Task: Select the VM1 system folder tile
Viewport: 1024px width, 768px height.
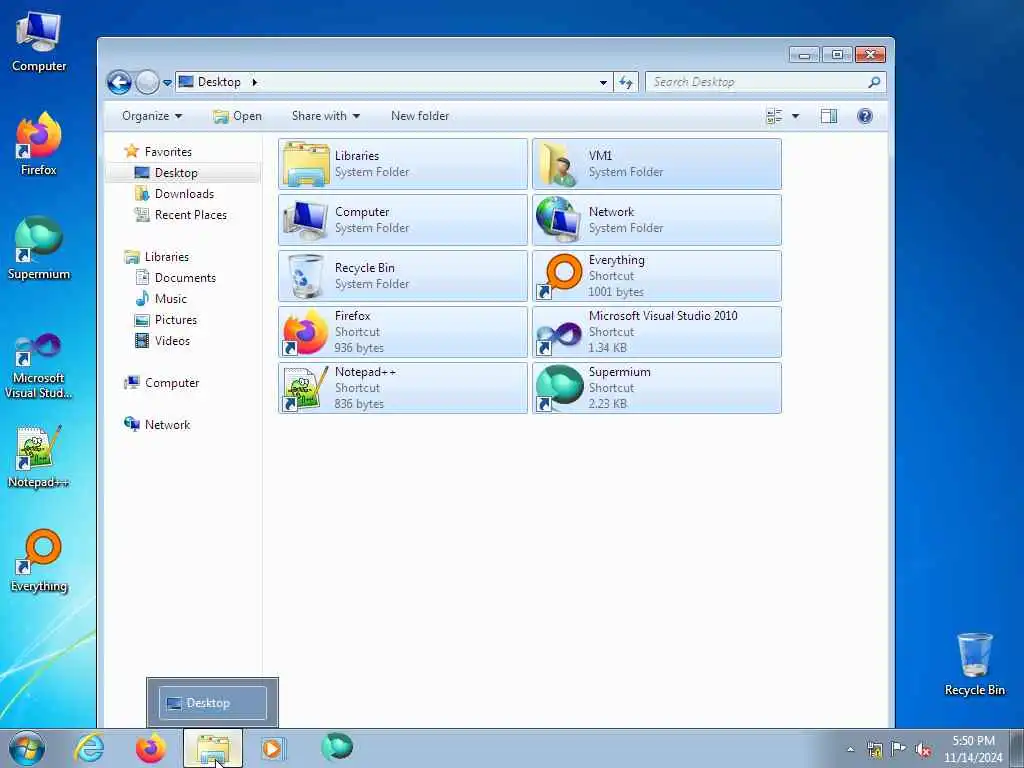Action: point(656,164)
